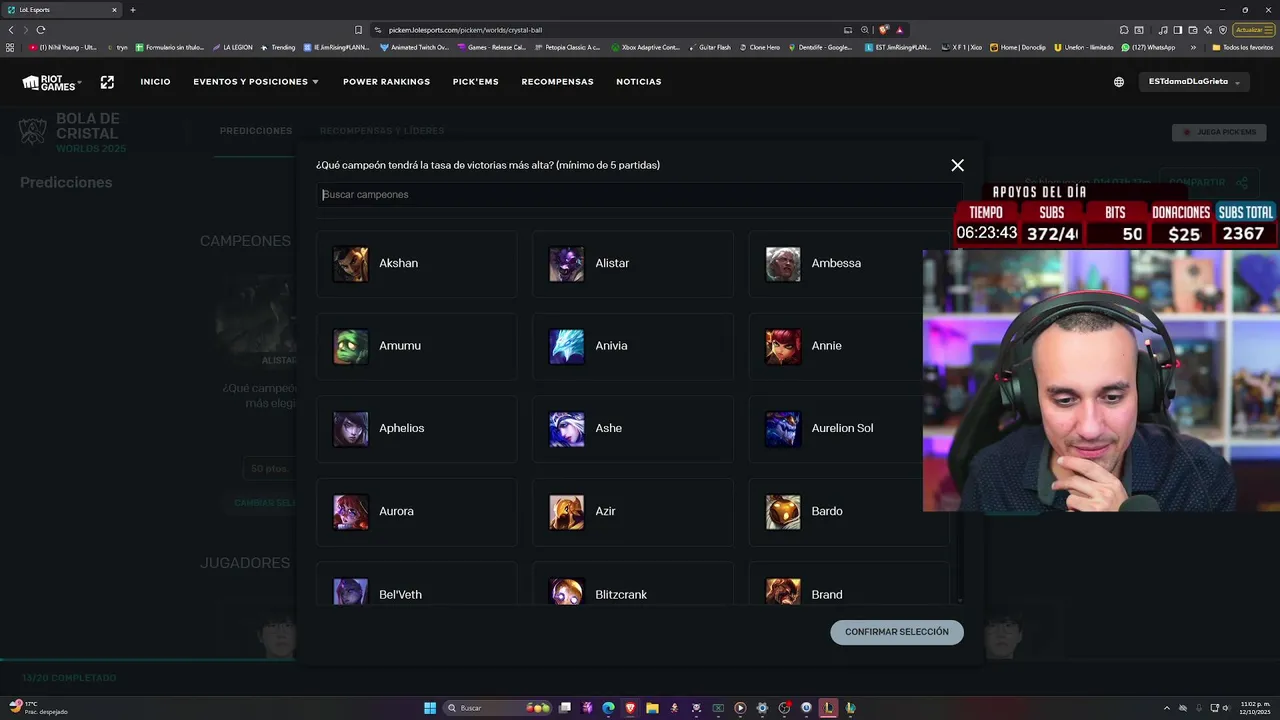Open Brave browser taskbar icon
Image resolution: width=1280 pixels, height=720 pixels.
tap(630, 708)
